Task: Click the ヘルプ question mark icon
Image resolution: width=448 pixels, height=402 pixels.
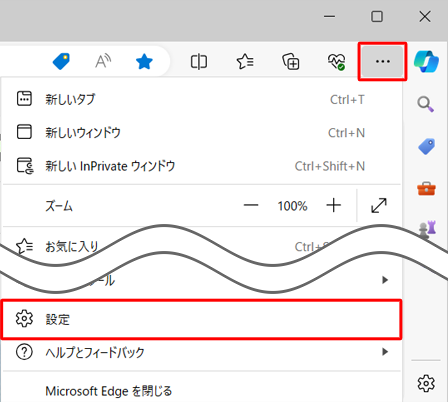Action: [x=24, y=352]
